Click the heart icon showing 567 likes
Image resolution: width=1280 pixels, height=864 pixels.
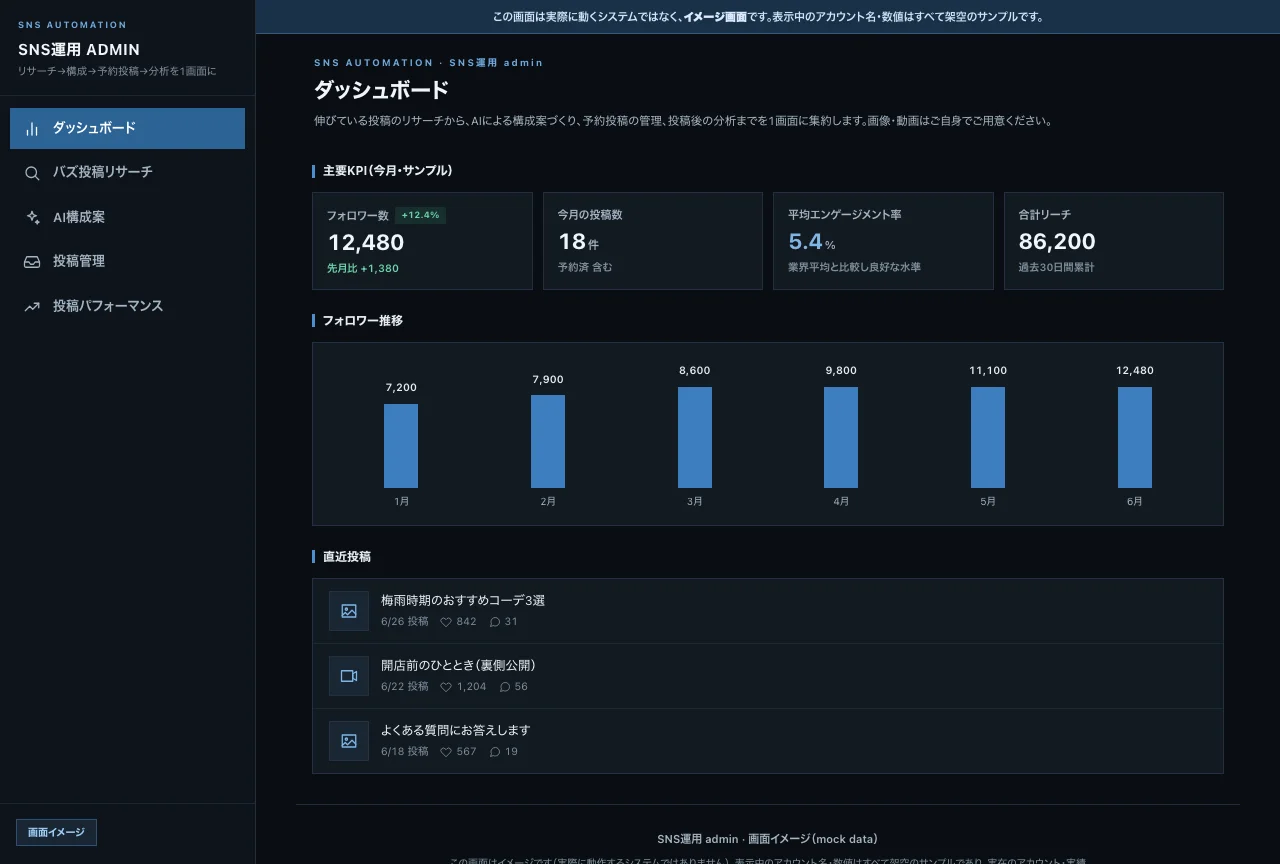[446, 752]
